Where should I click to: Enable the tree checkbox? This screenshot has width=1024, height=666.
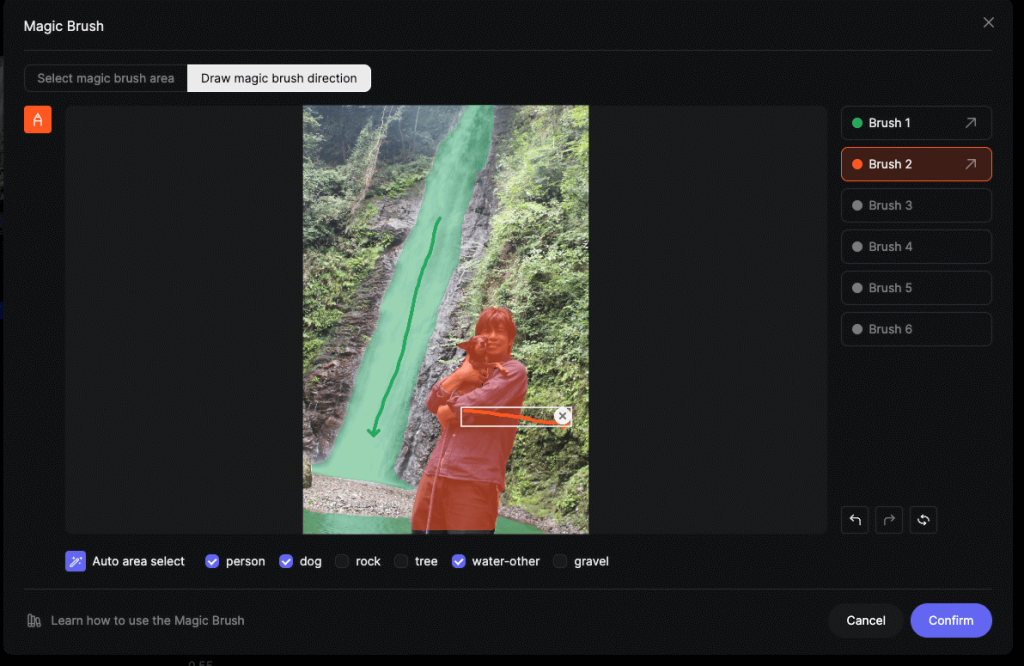(401, 561)
